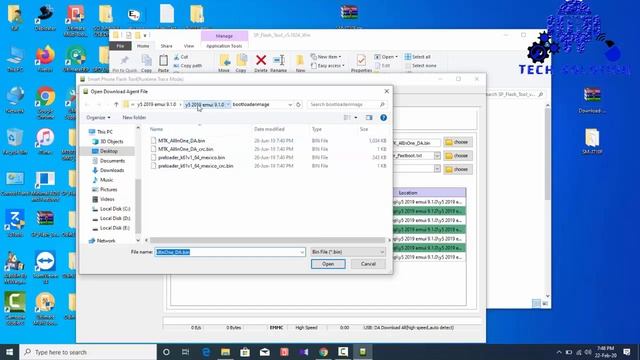Click Paste in Explorer ribbon

163,63
